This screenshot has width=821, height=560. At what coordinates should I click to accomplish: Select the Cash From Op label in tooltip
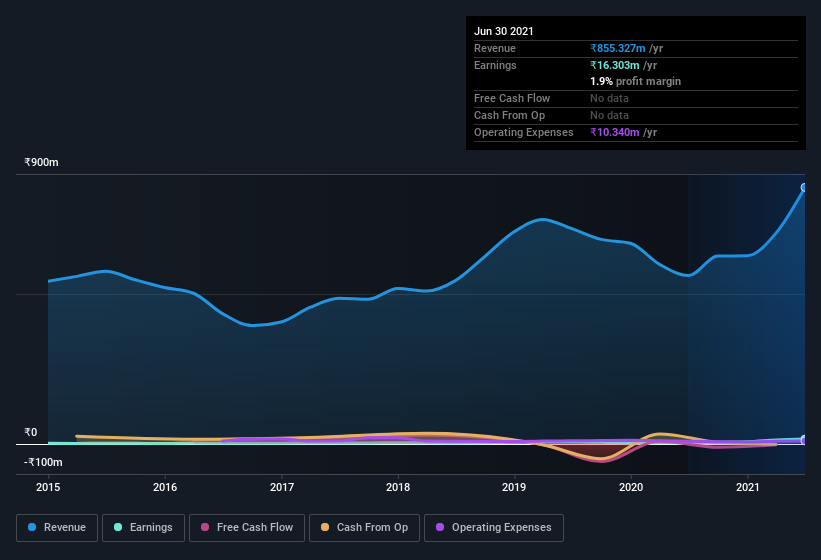coord(509,115)
